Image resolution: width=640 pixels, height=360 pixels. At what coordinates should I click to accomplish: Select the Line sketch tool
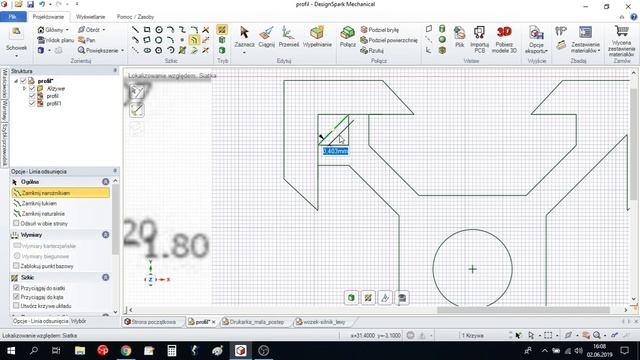135,30
